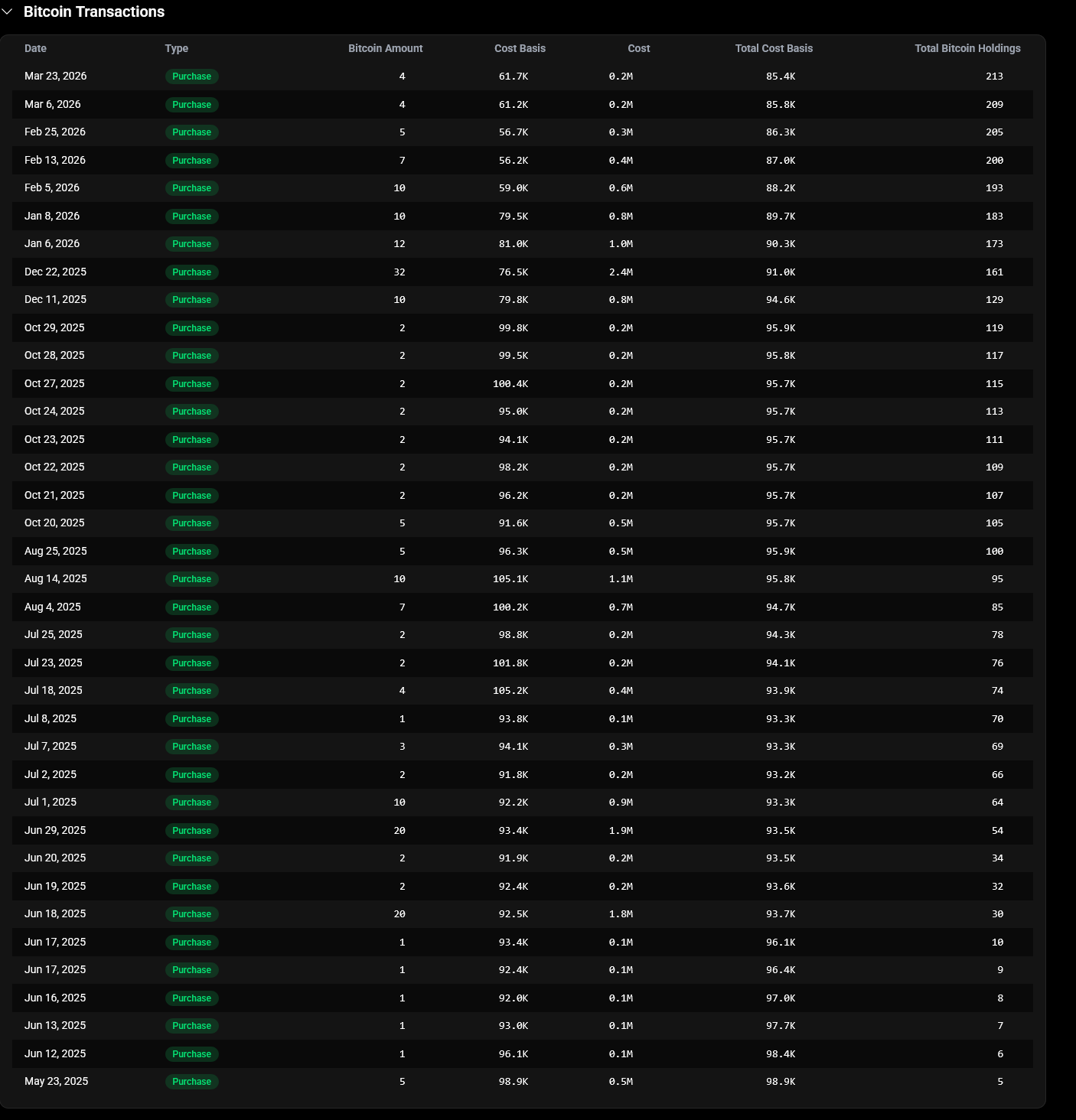Screen dimensions: 1076x1120
Task: Click the 87.0K total cost basis value
Action: (781, 161)
